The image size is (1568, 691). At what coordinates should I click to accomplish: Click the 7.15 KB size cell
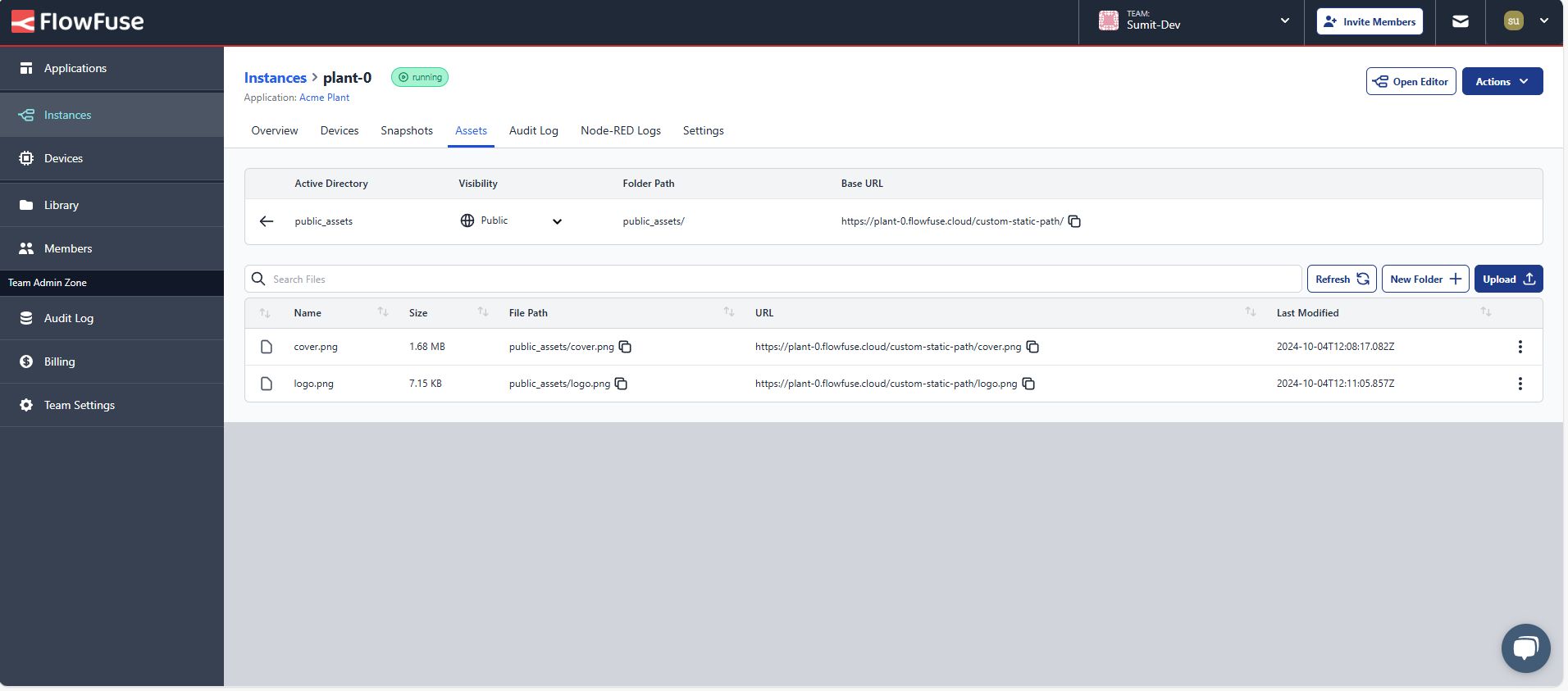(x=426, y=384)
